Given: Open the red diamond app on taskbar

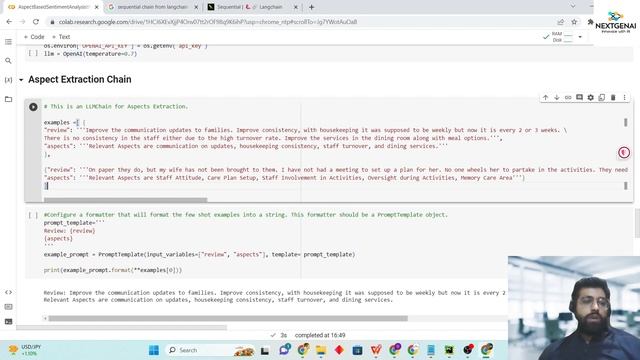Looking at the screenshot, I should 339,350.
